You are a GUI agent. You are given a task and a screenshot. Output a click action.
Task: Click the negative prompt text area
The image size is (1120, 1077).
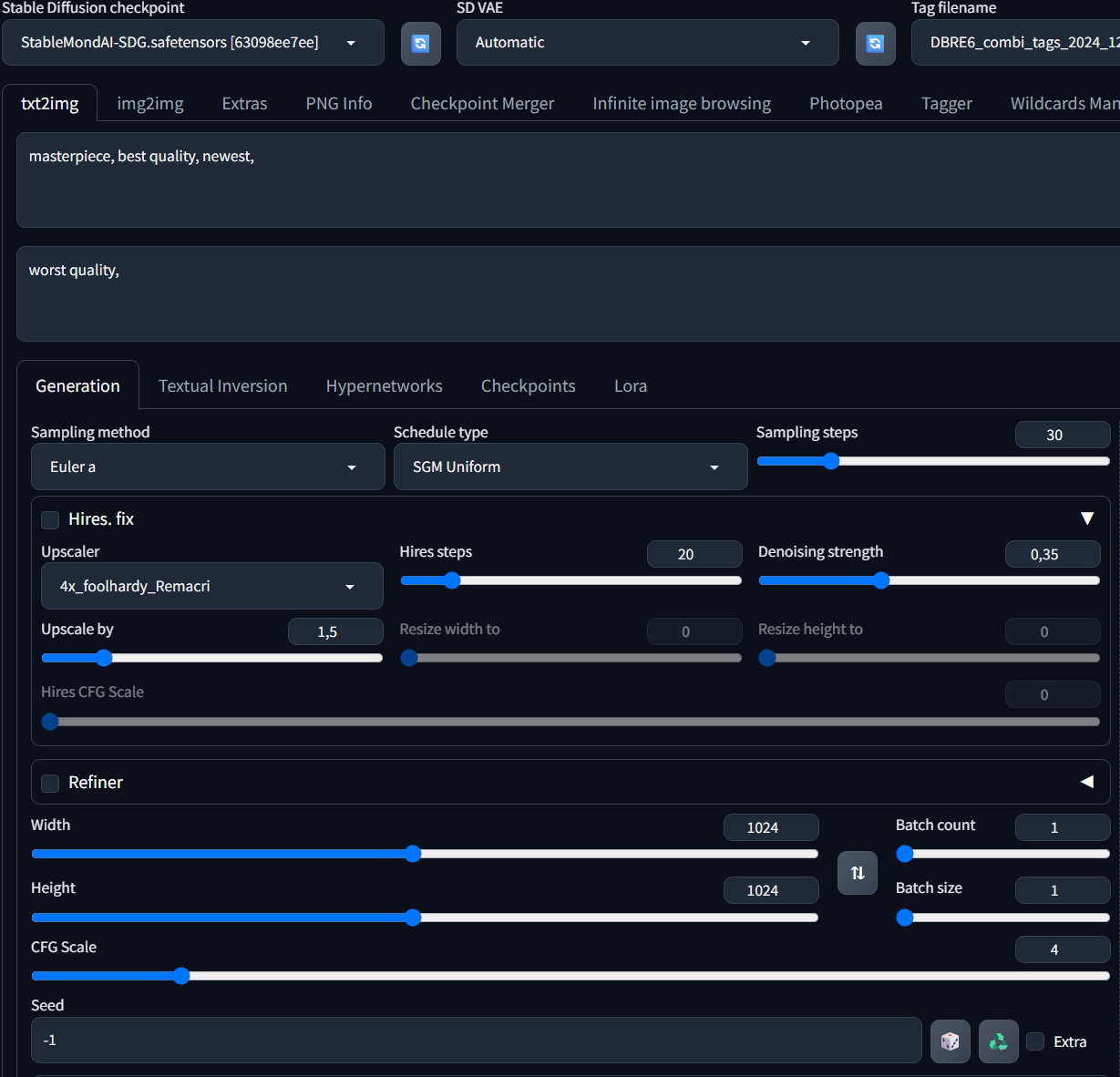(569, 293)
